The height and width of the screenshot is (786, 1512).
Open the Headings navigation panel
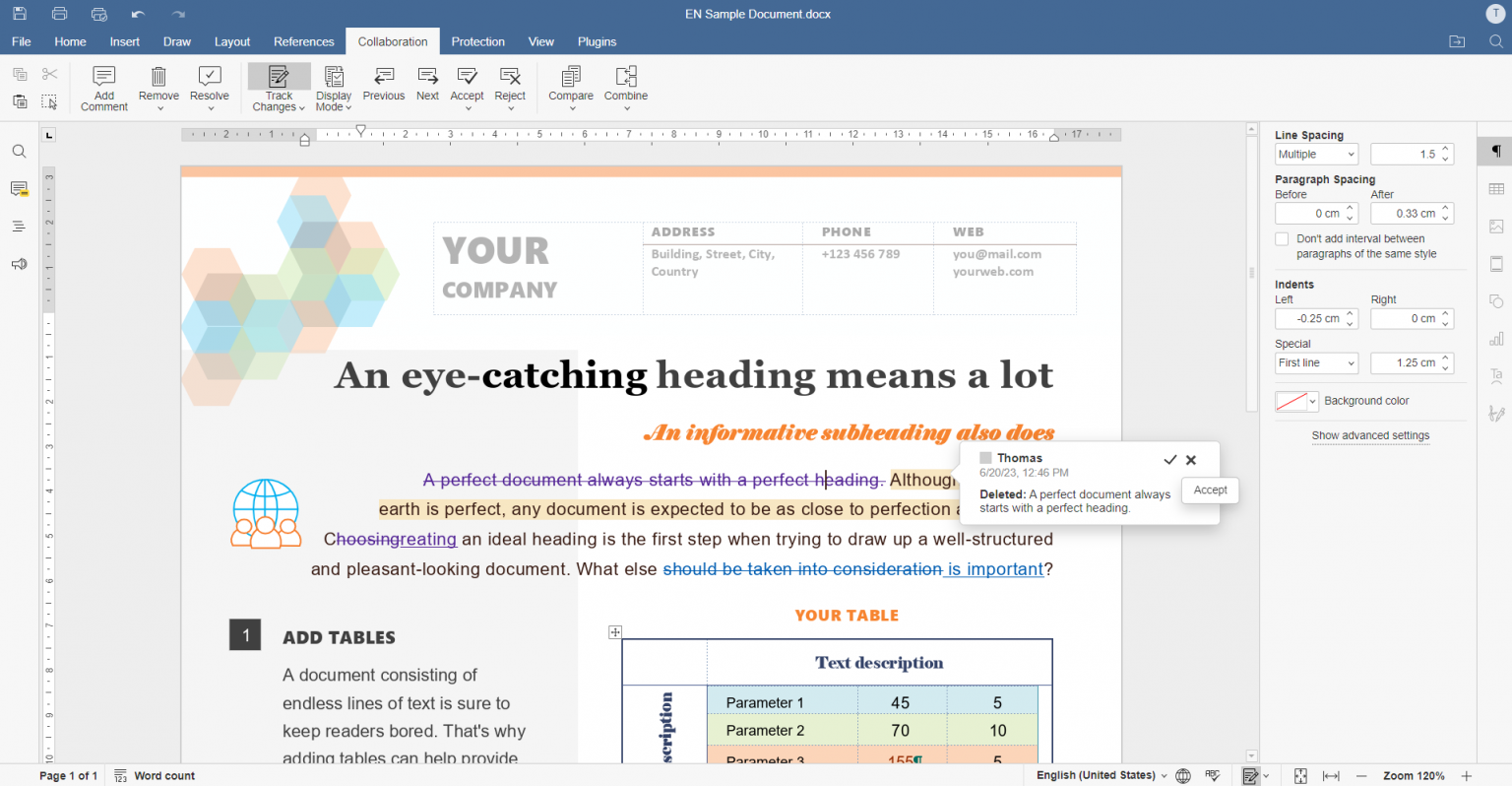pyautogui.click(x=19, y=227)
